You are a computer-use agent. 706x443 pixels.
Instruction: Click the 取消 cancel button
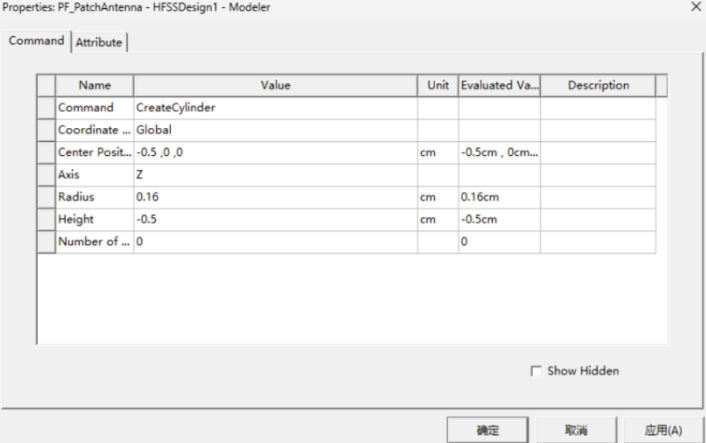coord(576,430)
